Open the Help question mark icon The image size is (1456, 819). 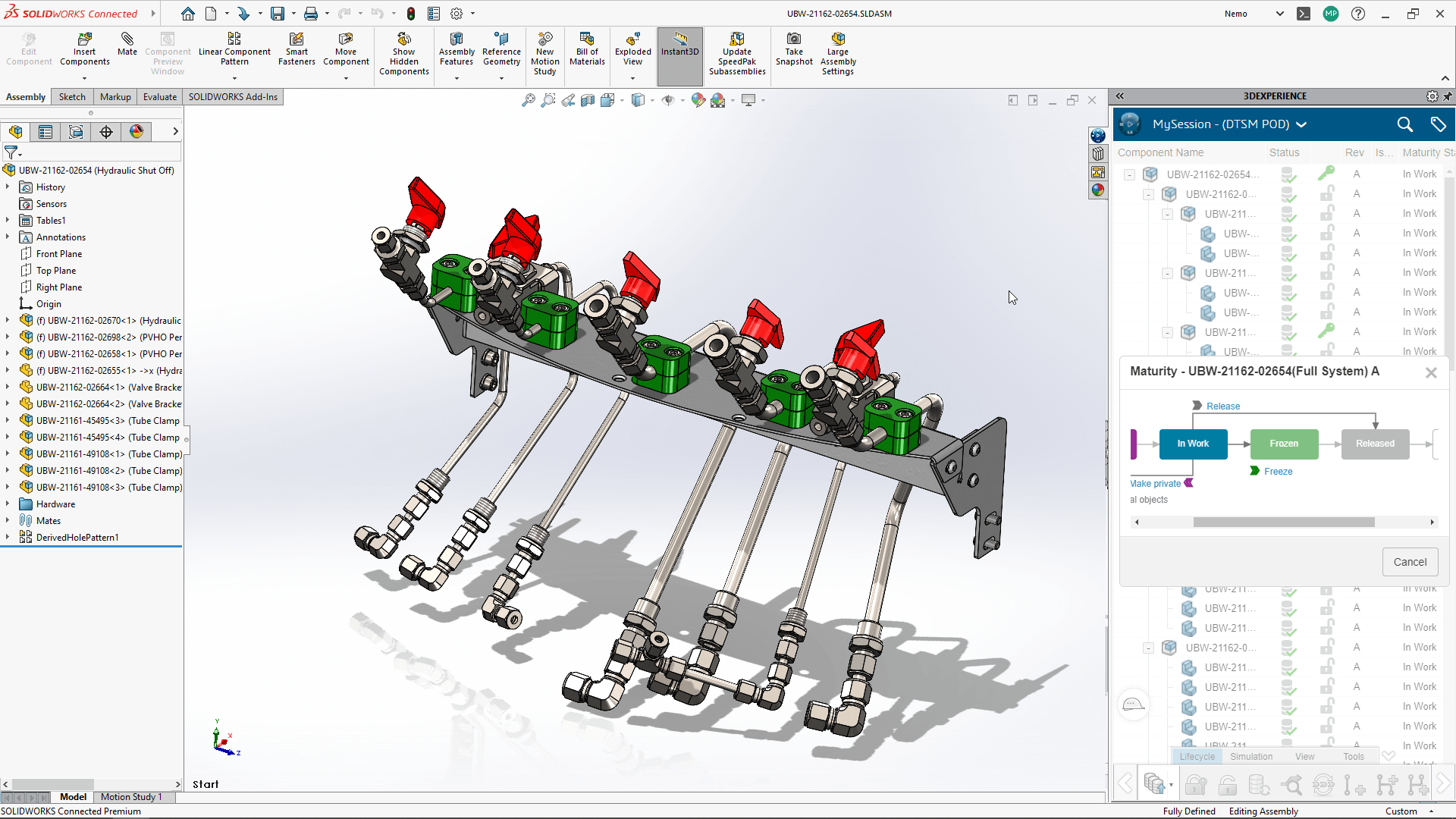pyautogui.click(x=1358, y=14)
